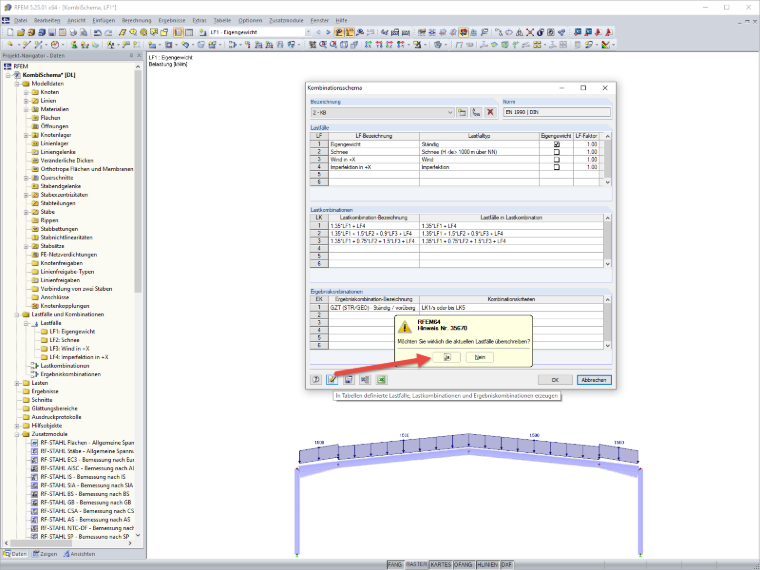This screenshot has height=570, width=760.
Task: Click the rainbow color scale icon in the second toolbar
Action: (605, 45)
